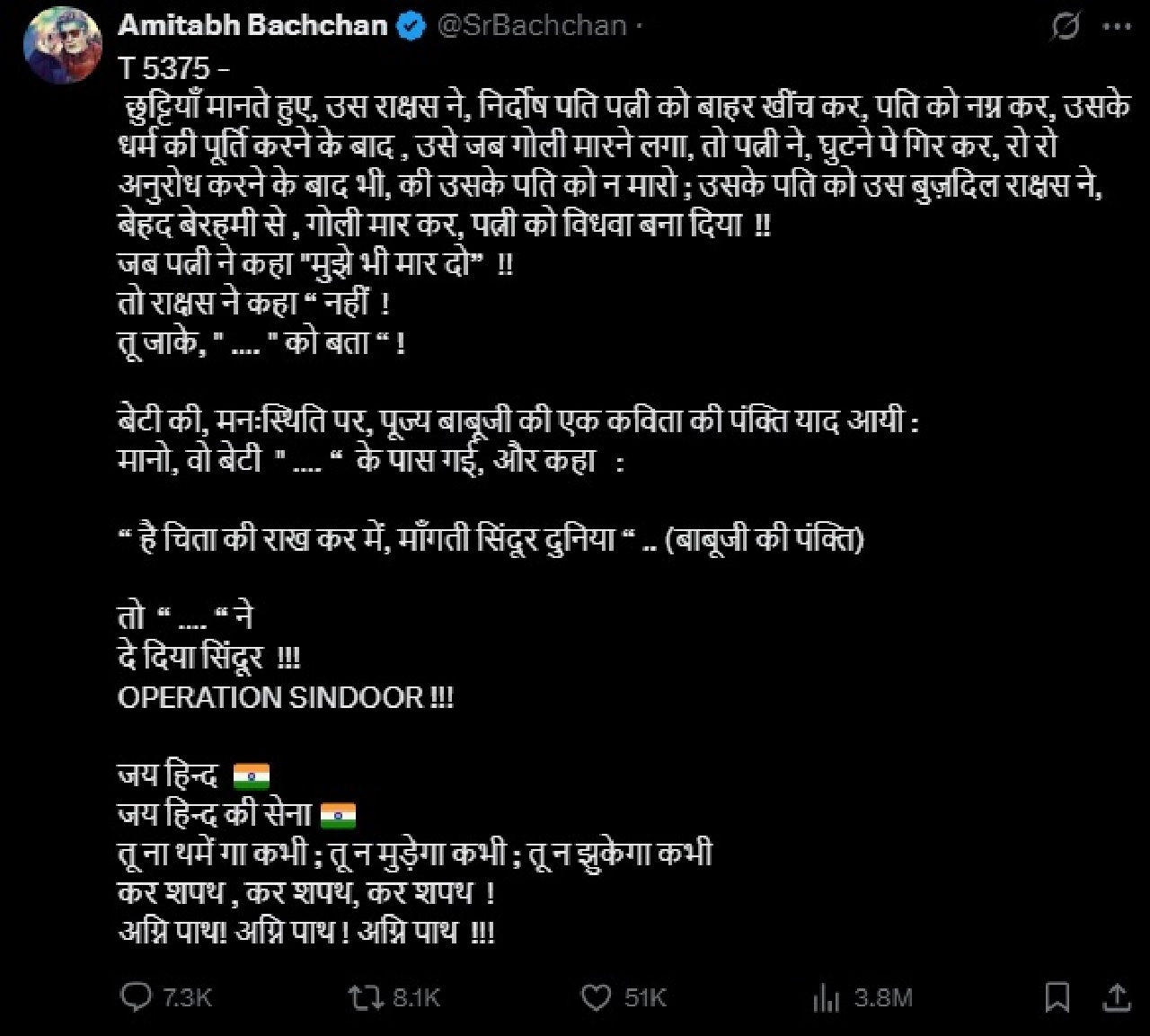Click the 51K likes count
The width and height of the screenshot is (1150, 1036).
[645, 997]
